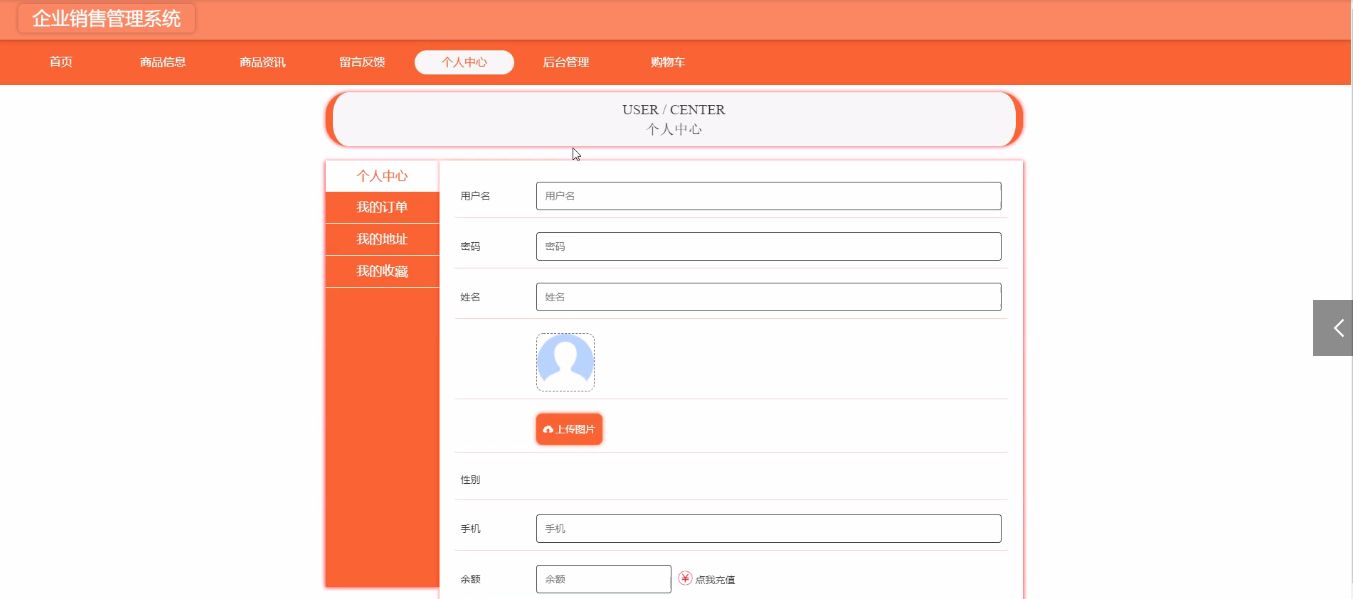Open 我的收藏 in the sidebar
Viewport: 1353px width, 599px height.
(x=382, y=272)
